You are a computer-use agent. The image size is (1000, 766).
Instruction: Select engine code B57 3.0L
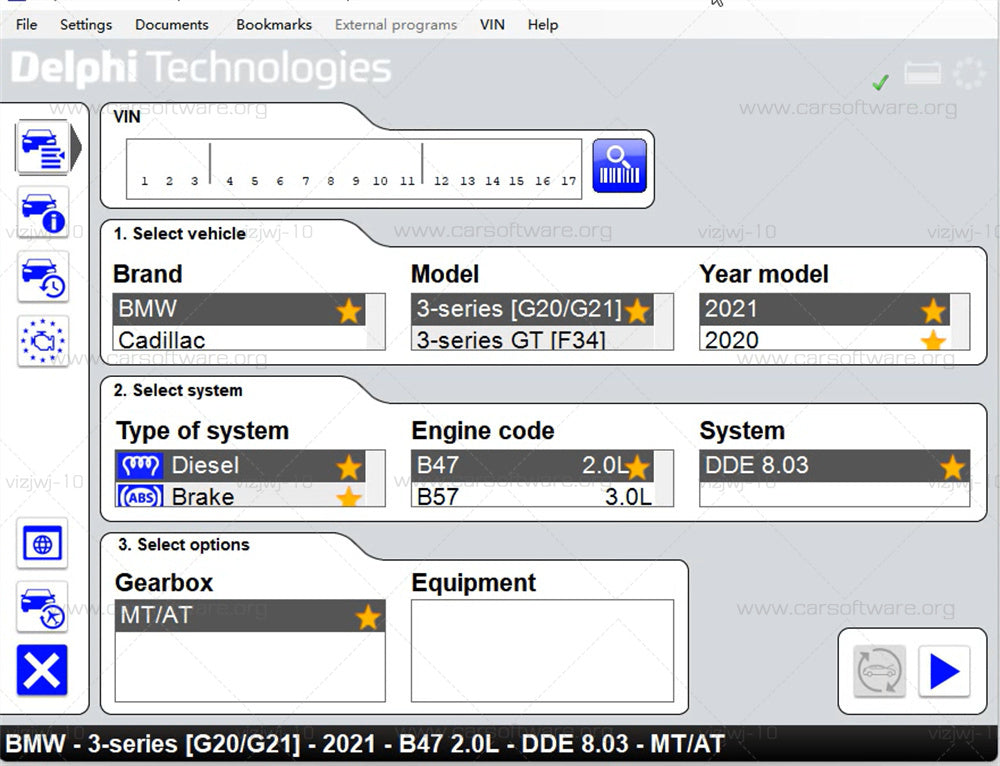(532, 496)
